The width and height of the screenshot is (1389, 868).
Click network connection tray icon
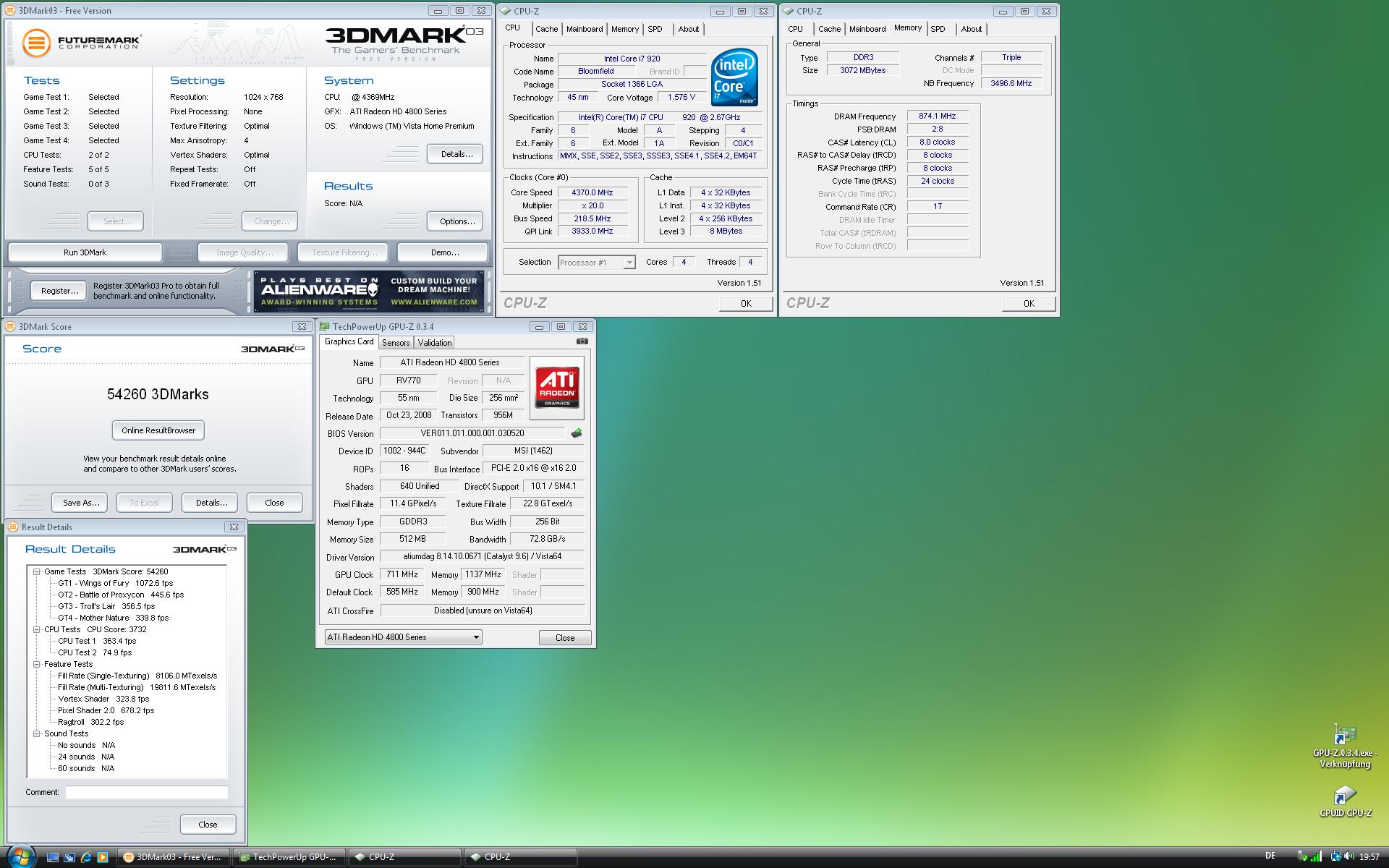pos(1335,857)
